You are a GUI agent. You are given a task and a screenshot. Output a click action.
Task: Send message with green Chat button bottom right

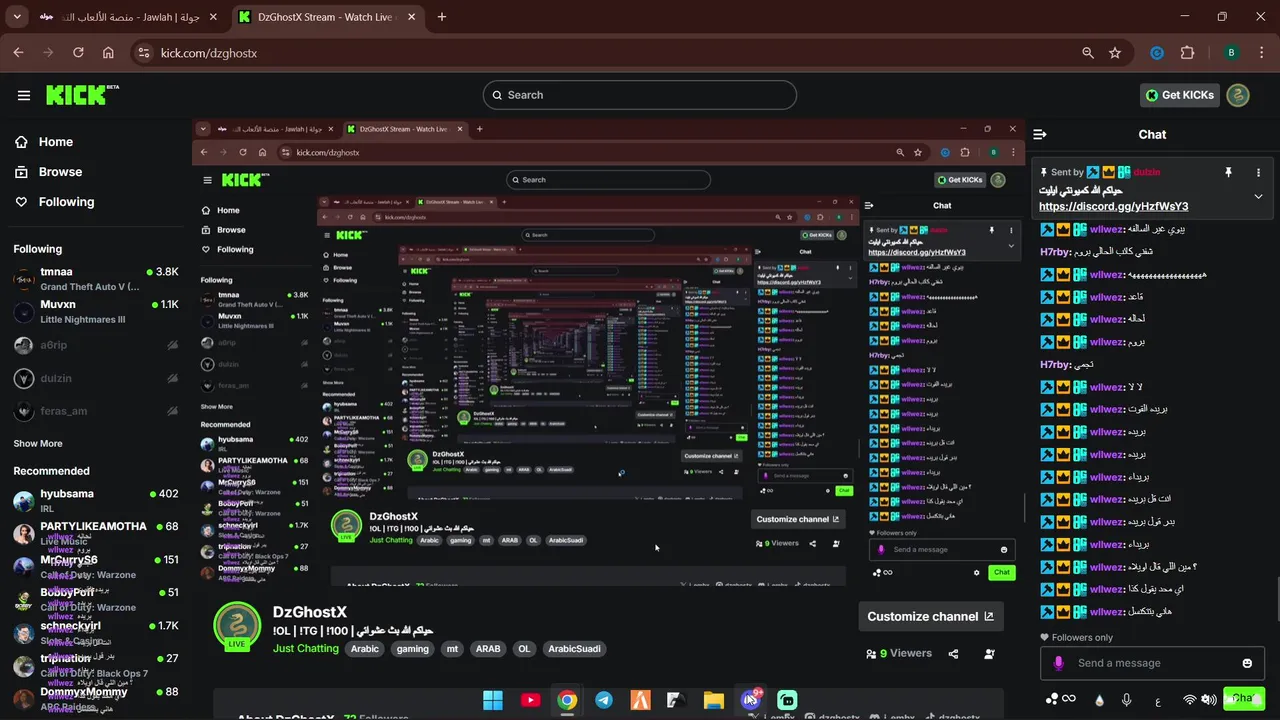(1243, 698)
